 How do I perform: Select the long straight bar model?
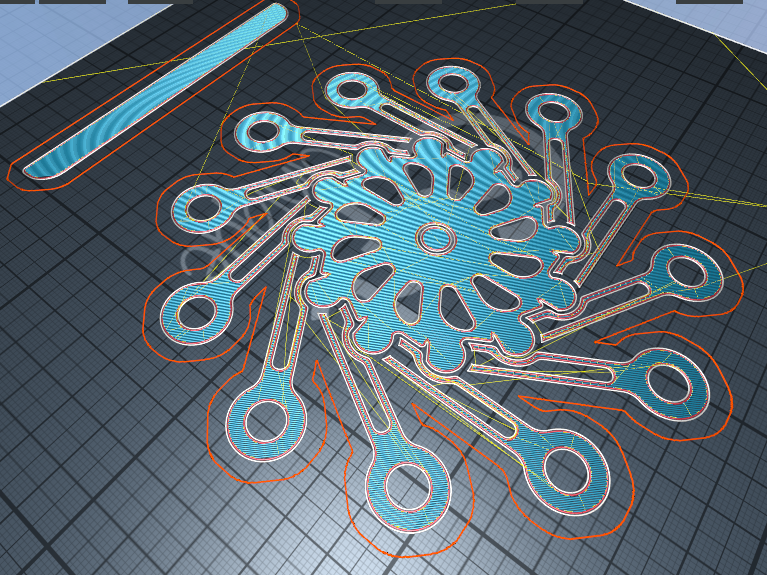tap(154, 92)
